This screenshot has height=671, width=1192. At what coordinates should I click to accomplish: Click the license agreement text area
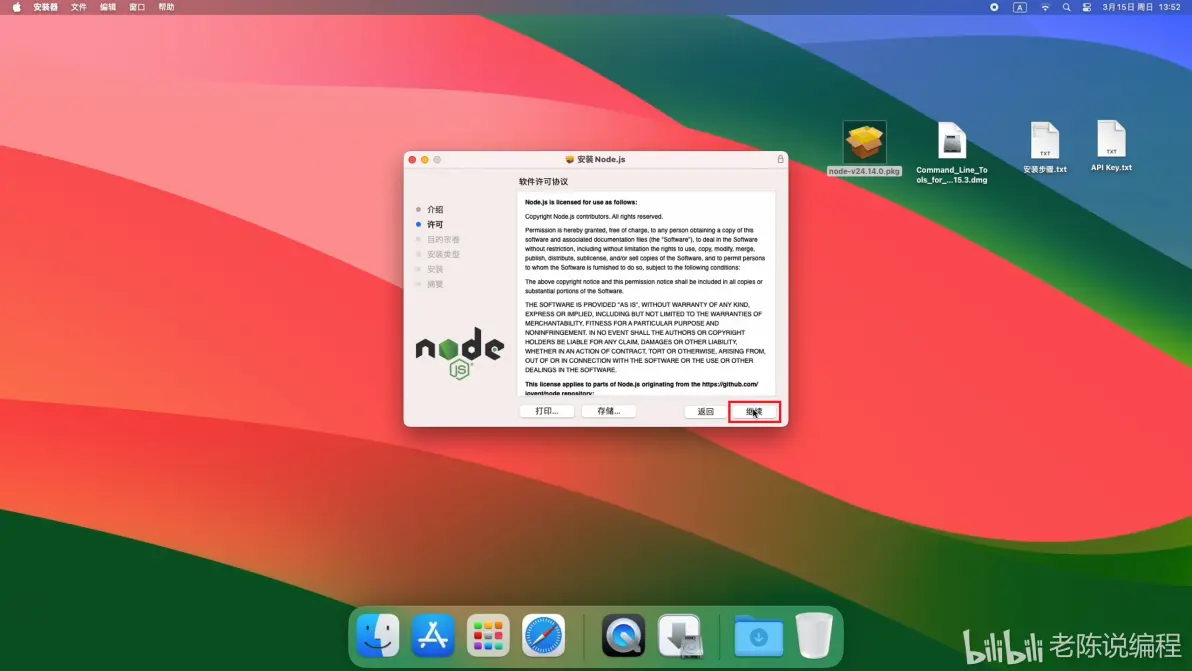pos(646,293)
